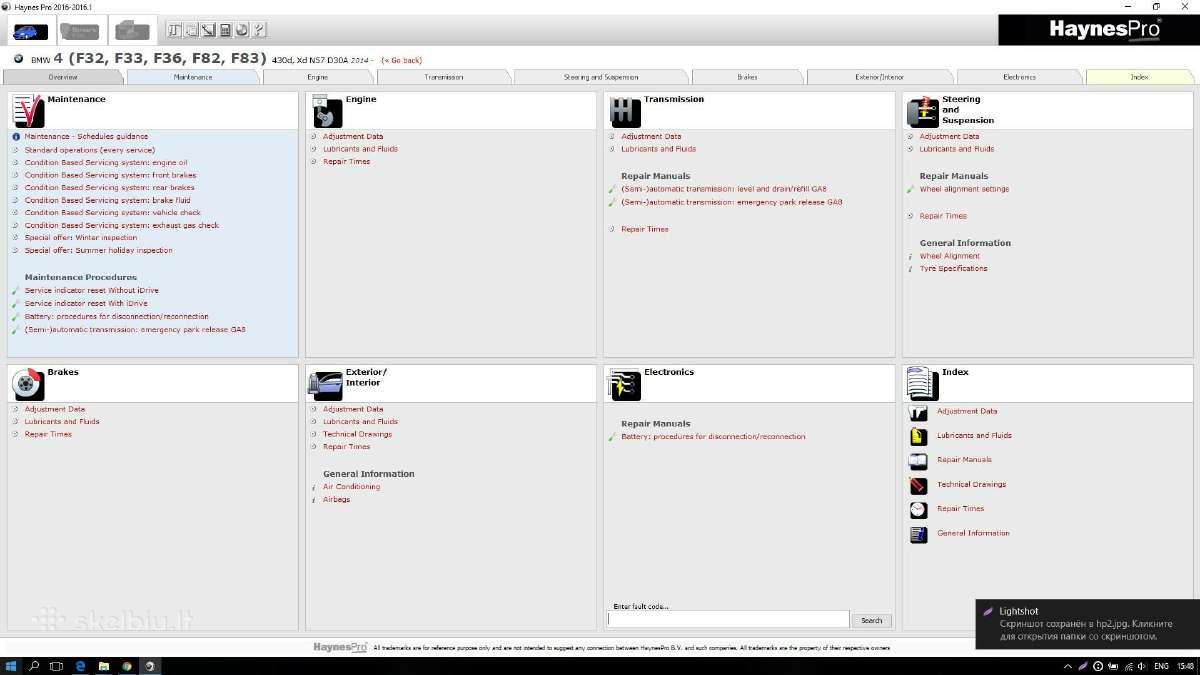This screenshot has height=675, width=1200.
Task: Click the globe language toolbar icon
Action: (x=243, y=30)
